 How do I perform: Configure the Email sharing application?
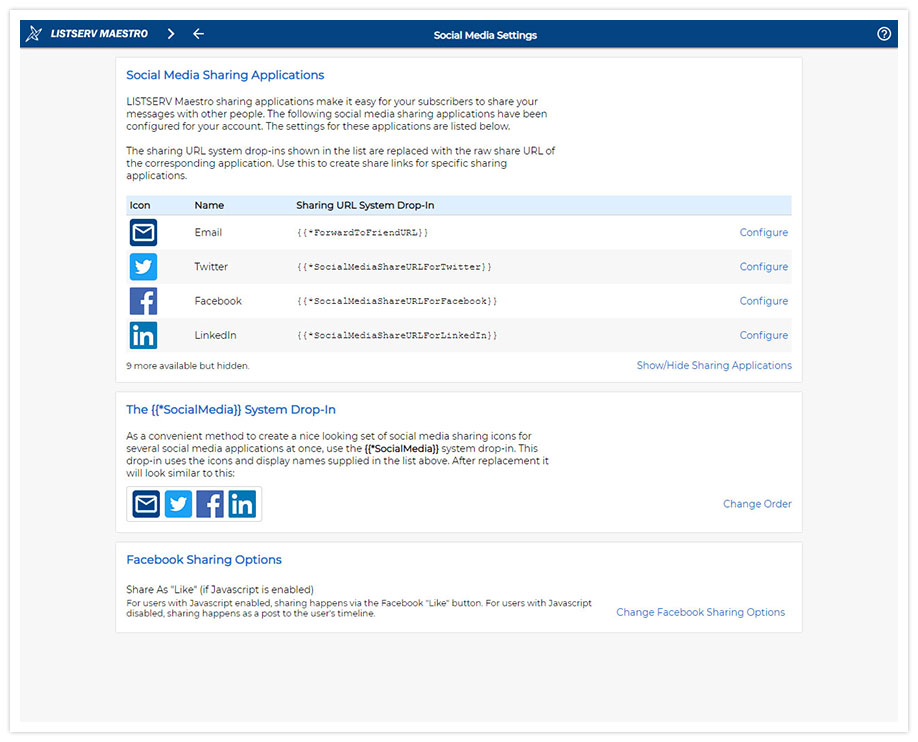763,232
